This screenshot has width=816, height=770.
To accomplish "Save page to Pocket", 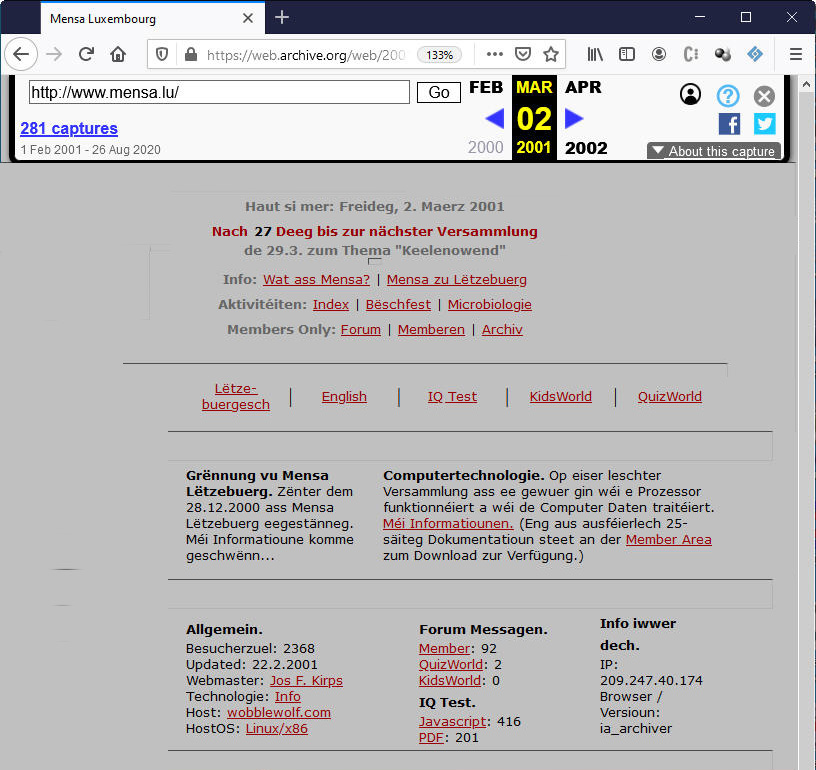I will coord(522,54).
